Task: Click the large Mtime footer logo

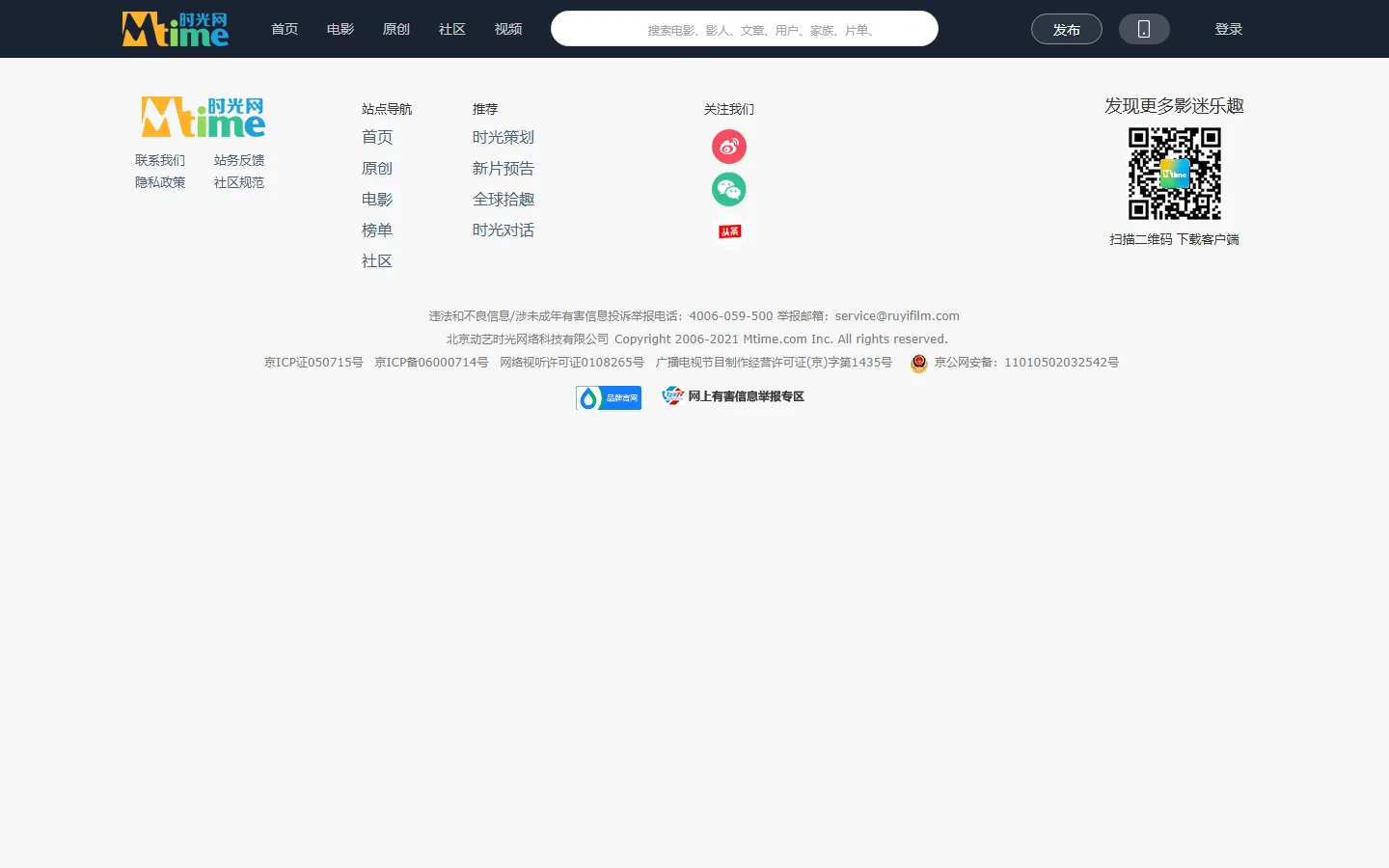Action: [203, 118]
